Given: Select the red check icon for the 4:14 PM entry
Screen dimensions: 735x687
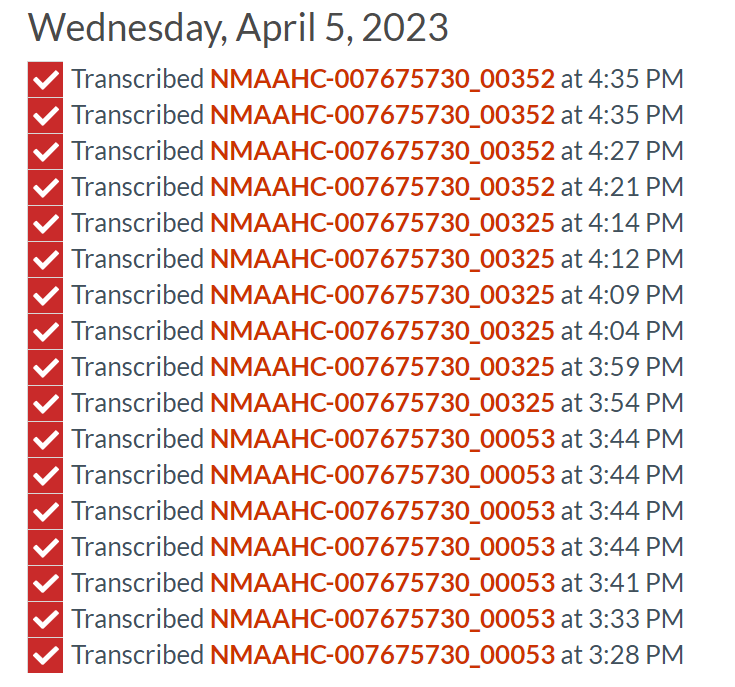Looking at the screenshot, I should (x=45, y=223).
